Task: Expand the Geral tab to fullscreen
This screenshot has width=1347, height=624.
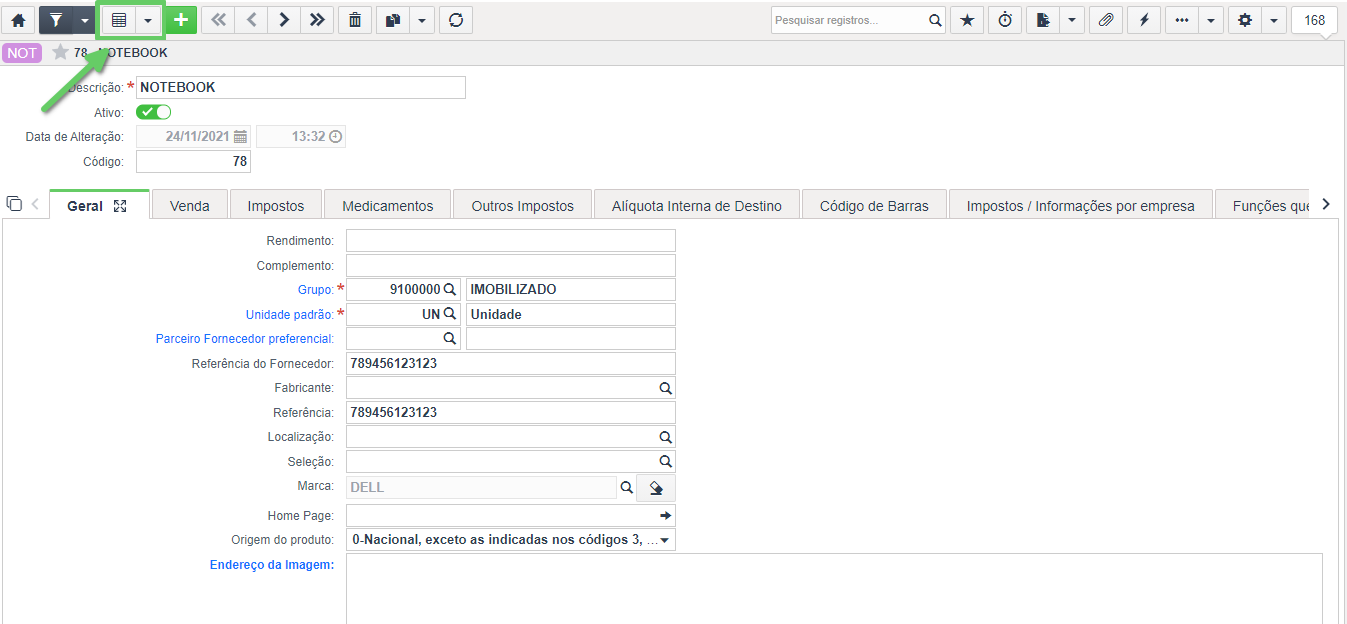Action: [120, 206]
